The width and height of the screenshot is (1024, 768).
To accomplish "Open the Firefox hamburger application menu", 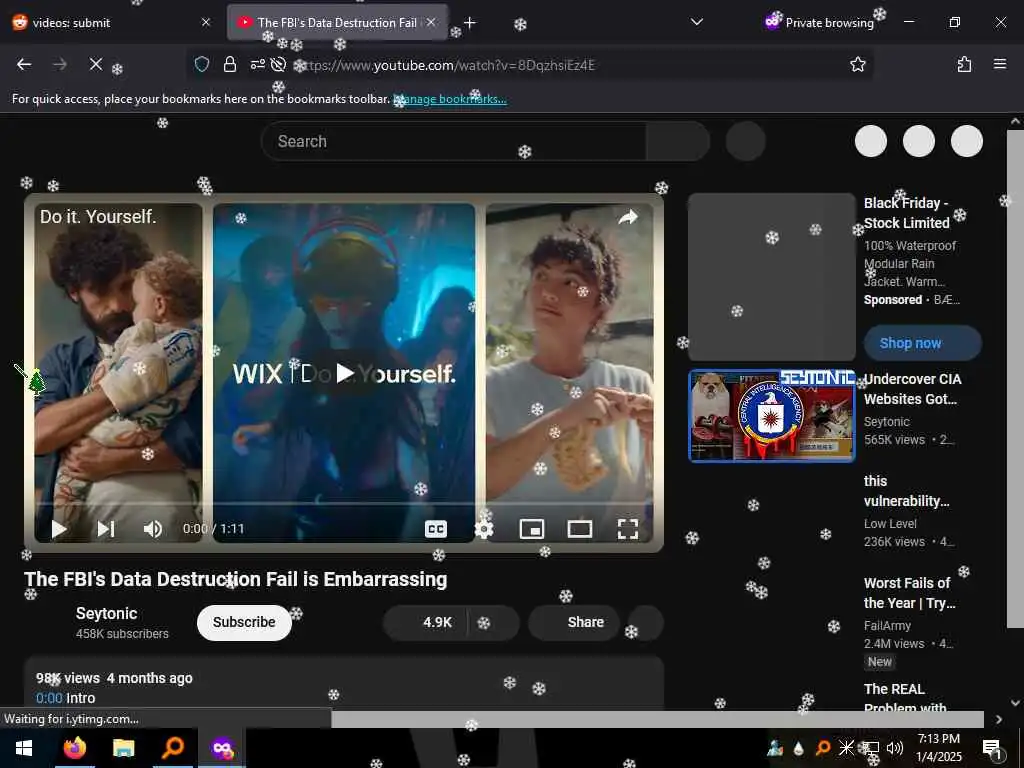I will point(999,64).
